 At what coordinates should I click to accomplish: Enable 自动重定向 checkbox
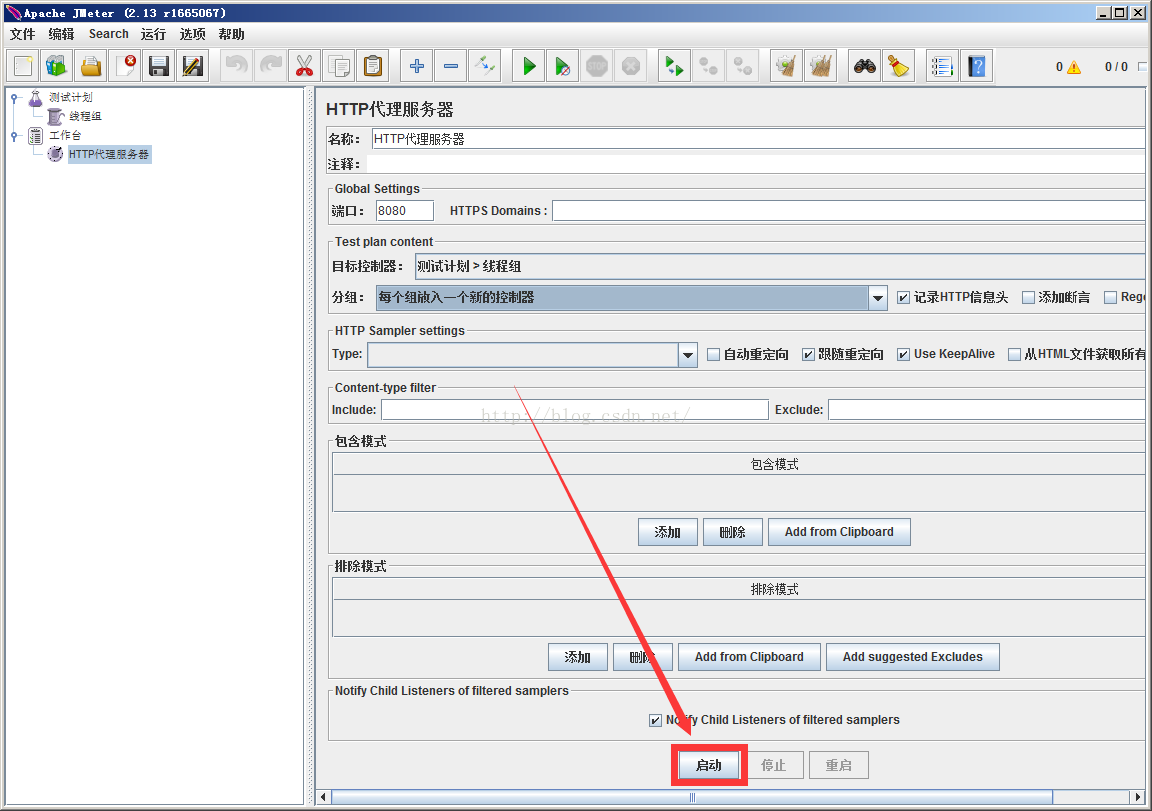713,355
